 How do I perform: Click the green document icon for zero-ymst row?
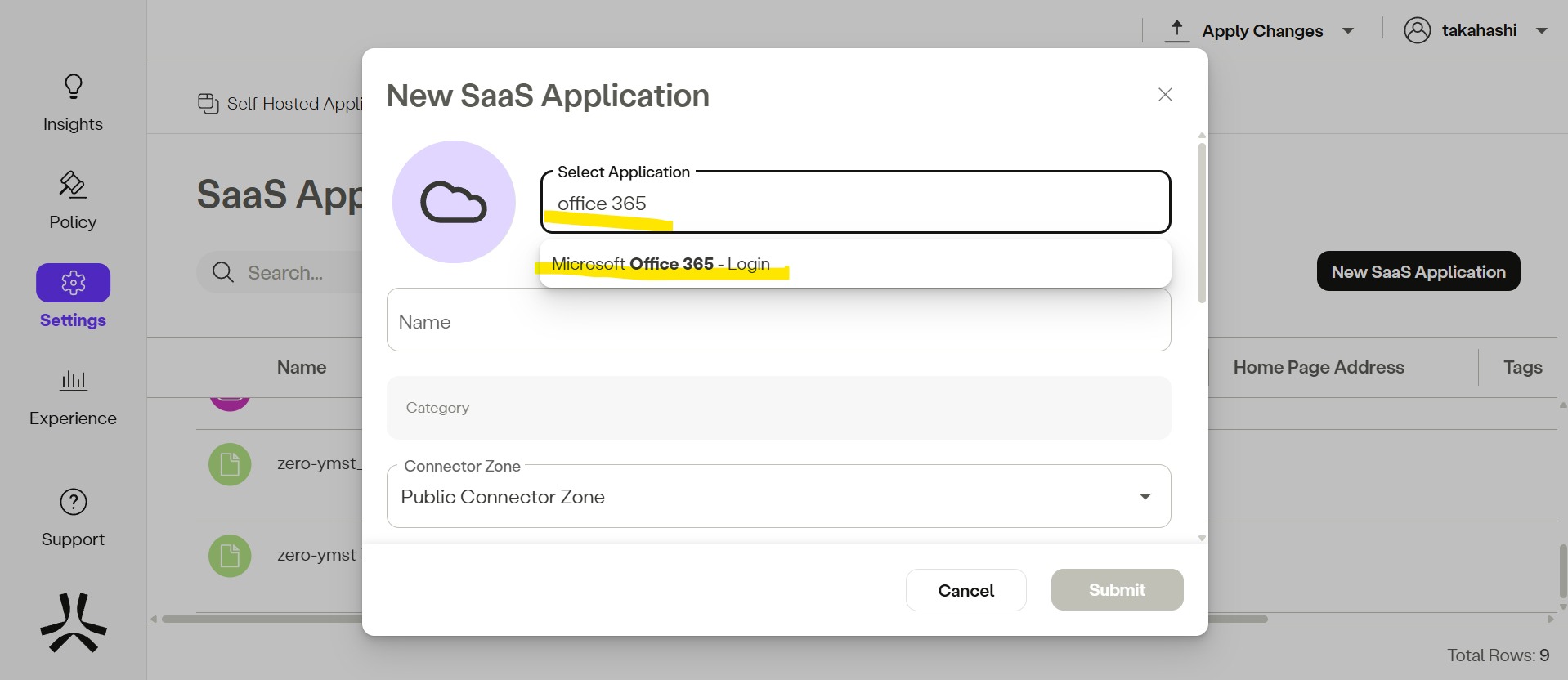coord(230,464)
